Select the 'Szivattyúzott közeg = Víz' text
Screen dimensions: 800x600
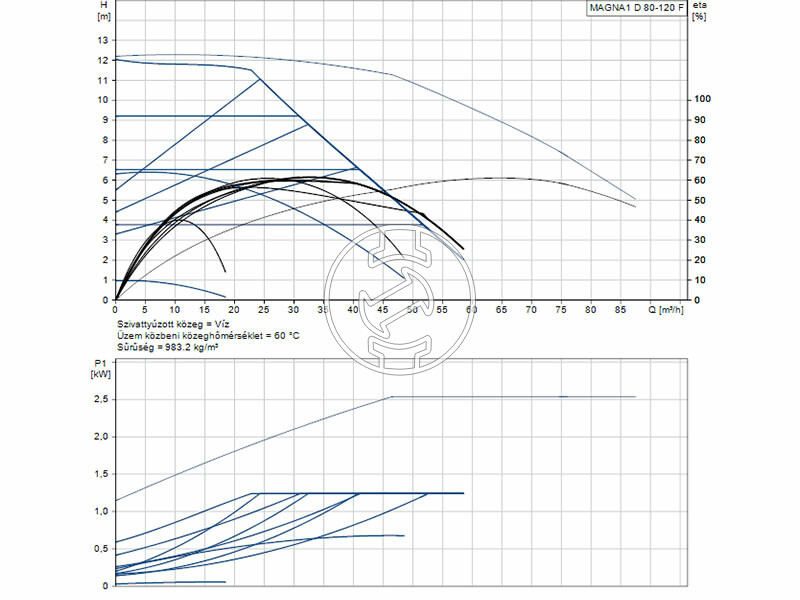pyautogui.click(x=172, y=325)
